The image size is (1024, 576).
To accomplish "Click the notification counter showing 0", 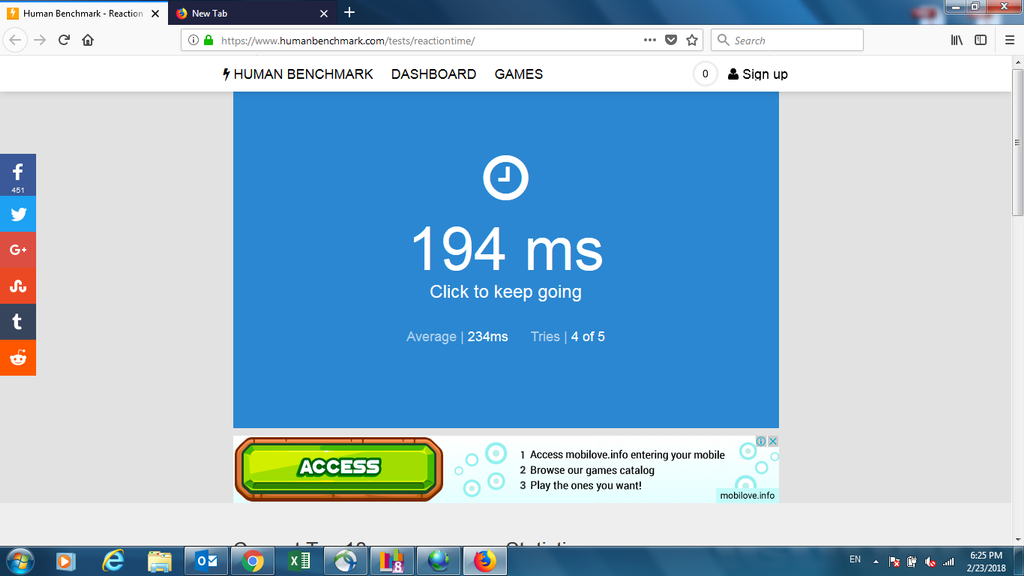I will click(705, 74).
